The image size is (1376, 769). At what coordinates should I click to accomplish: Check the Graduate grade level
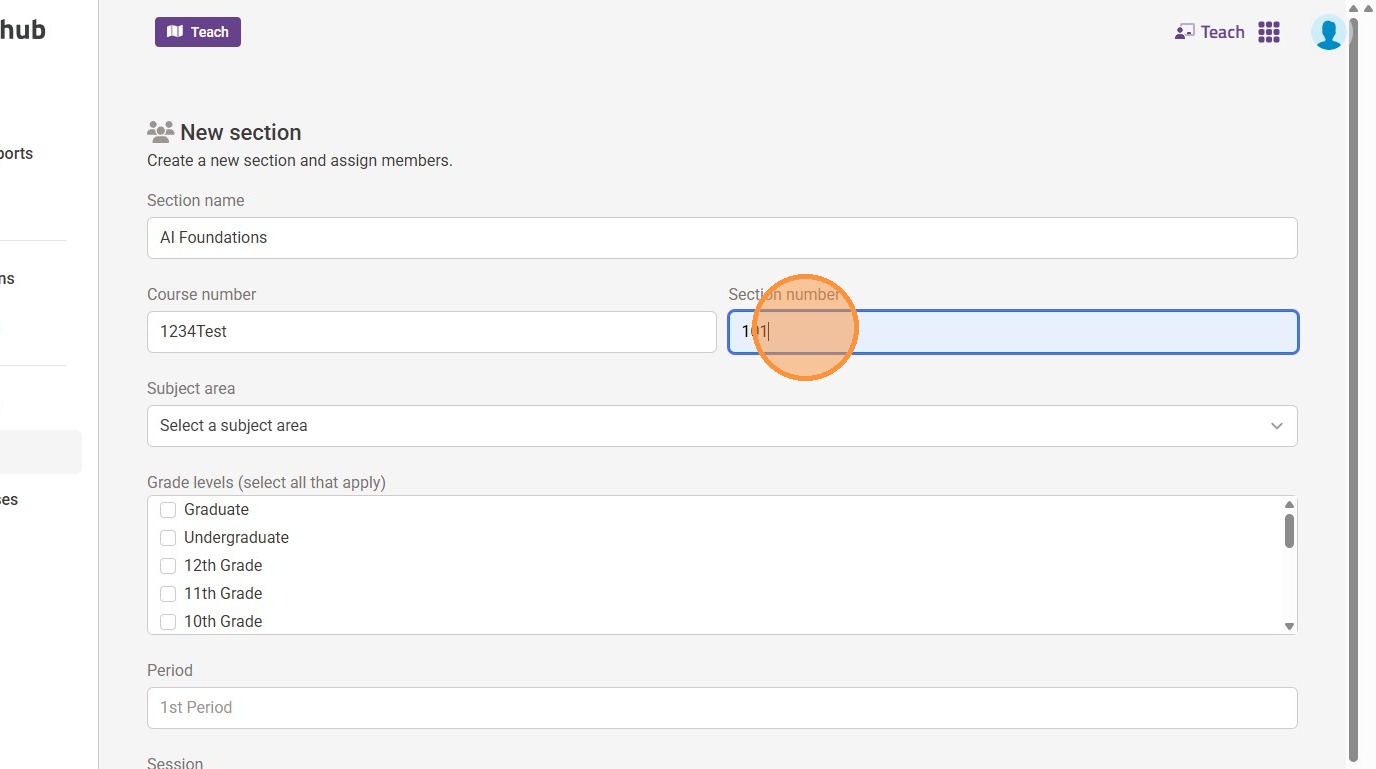168,510
